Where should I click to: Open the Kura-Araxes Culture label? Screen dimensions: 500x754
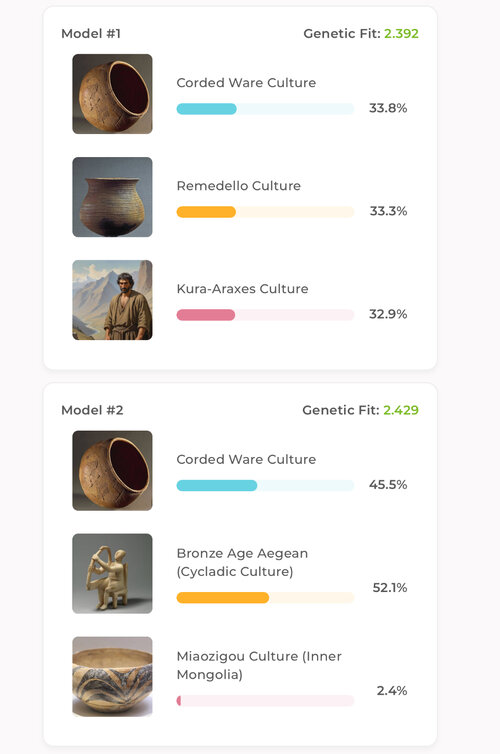242,289
